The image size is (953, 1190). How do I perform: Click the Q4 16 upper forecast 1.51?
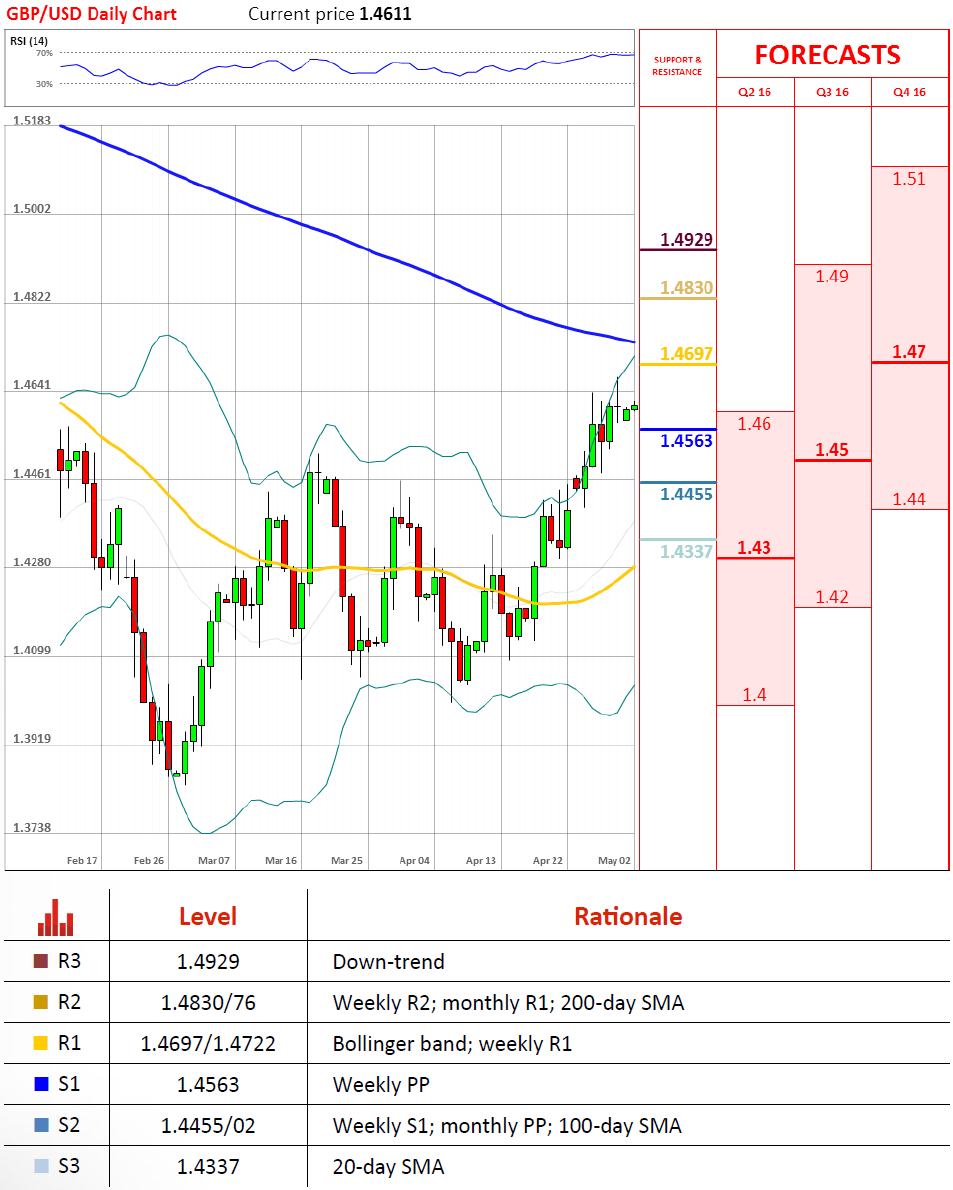point(909,179)
